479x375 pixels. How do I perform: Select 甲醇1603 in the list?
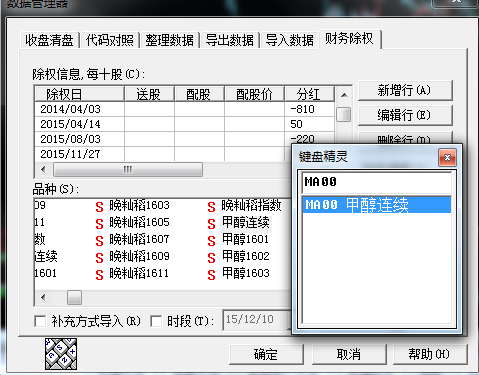point(245,273)
